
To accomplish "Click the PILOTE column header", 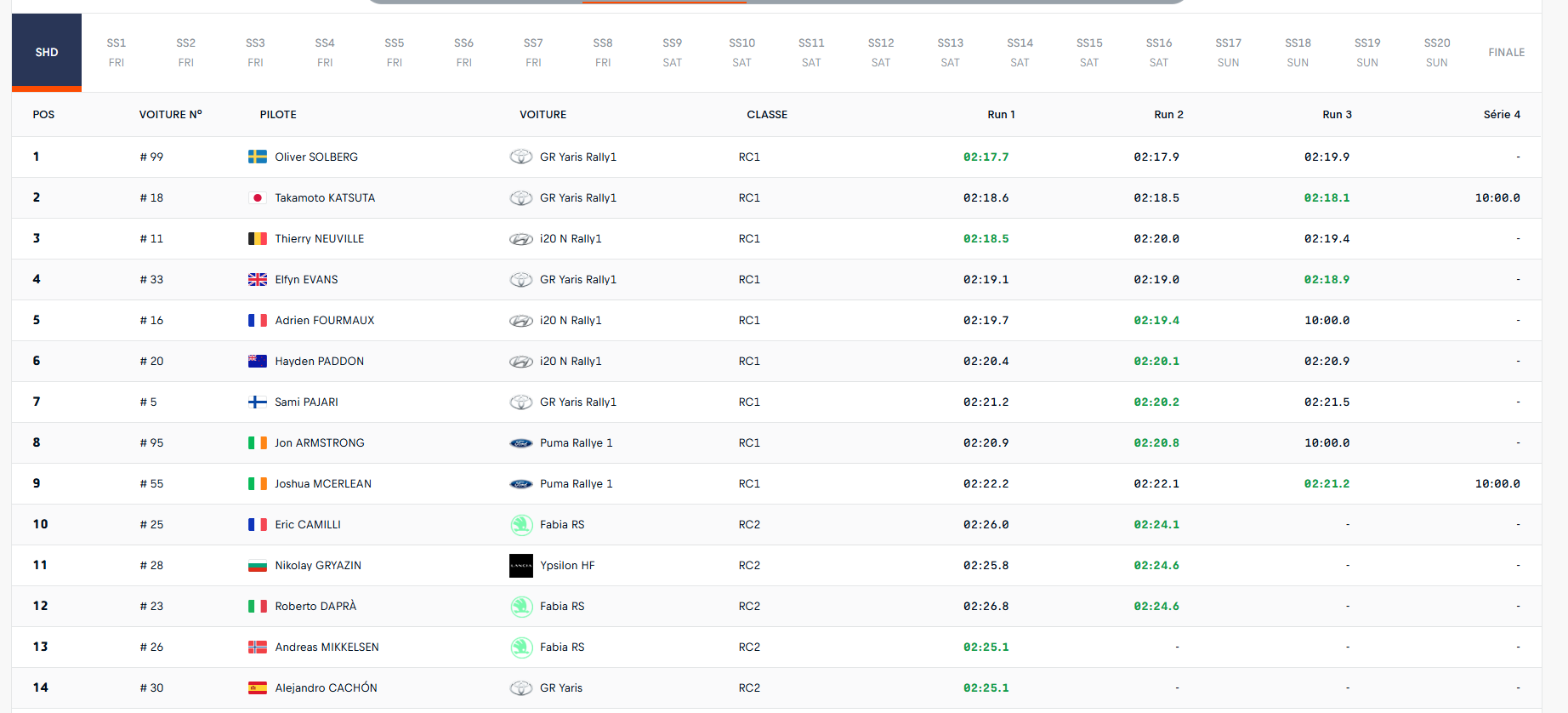I will (278, 114).
